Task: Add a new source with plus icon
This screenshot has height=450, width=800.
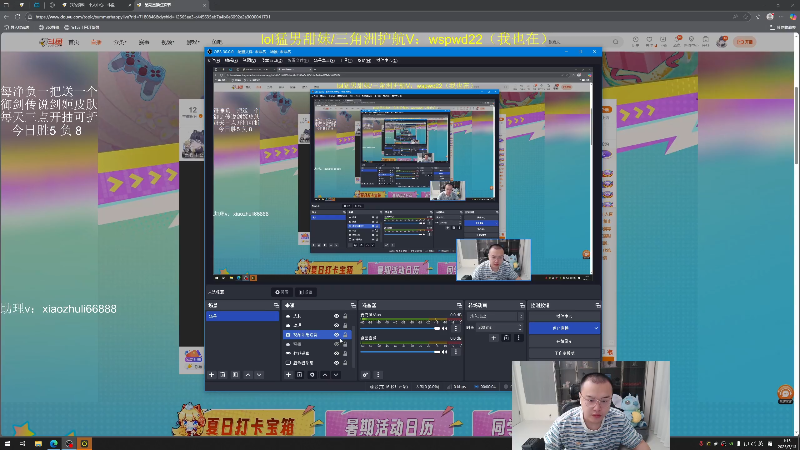Action: click(288, 374)
